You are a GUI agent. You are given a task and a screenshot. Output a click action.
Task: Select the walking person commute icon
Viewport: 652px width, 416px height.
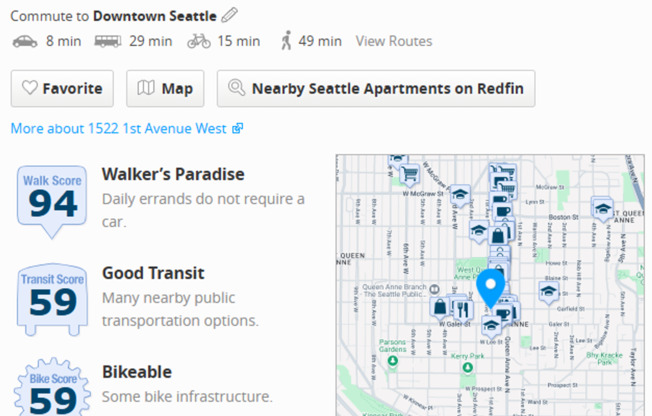[286, 41]
